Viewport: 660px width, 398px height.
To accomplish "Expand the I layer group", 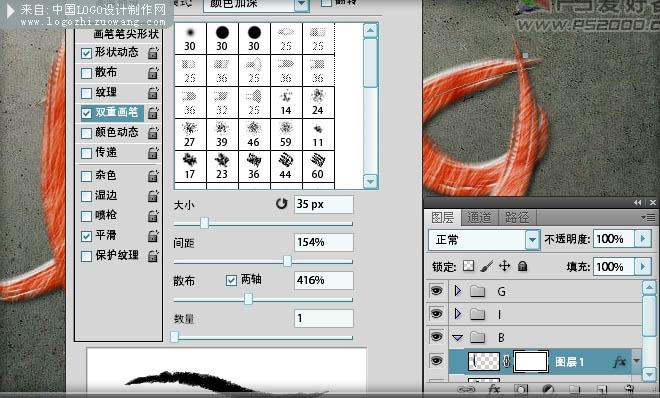I will tap(458, 313).
